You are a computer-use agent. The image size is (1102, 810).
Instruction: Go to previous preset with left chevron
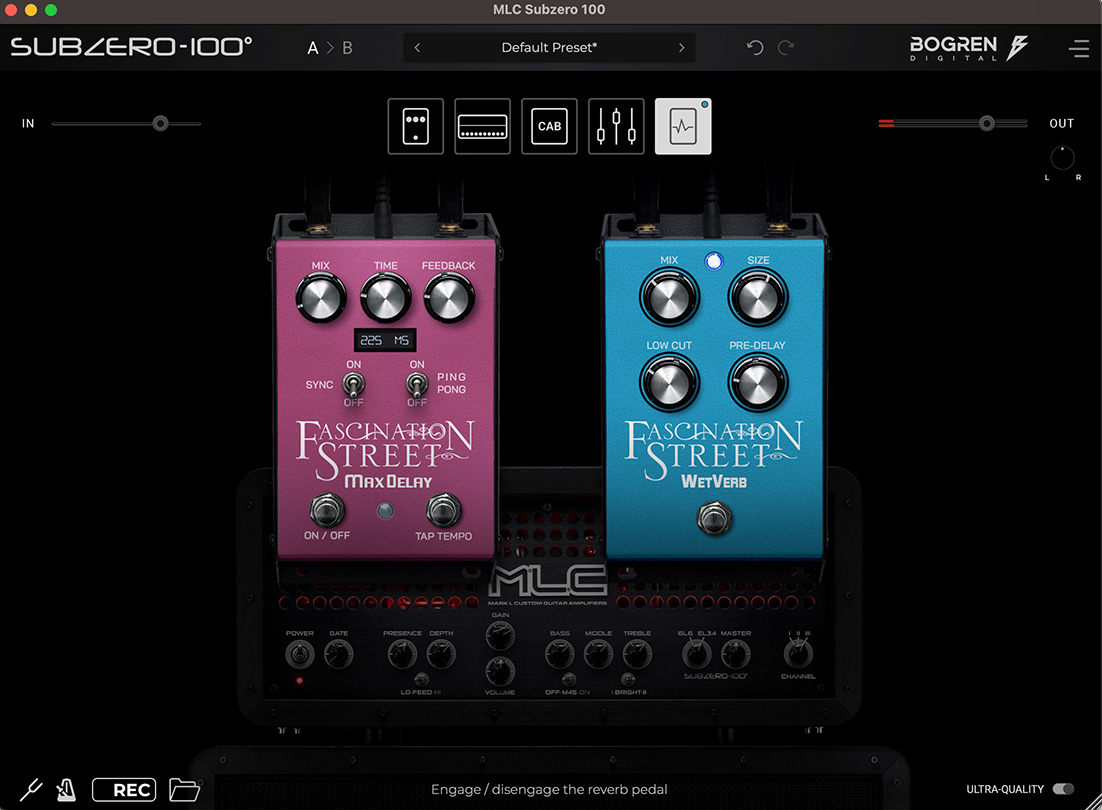tap(417, 48)
